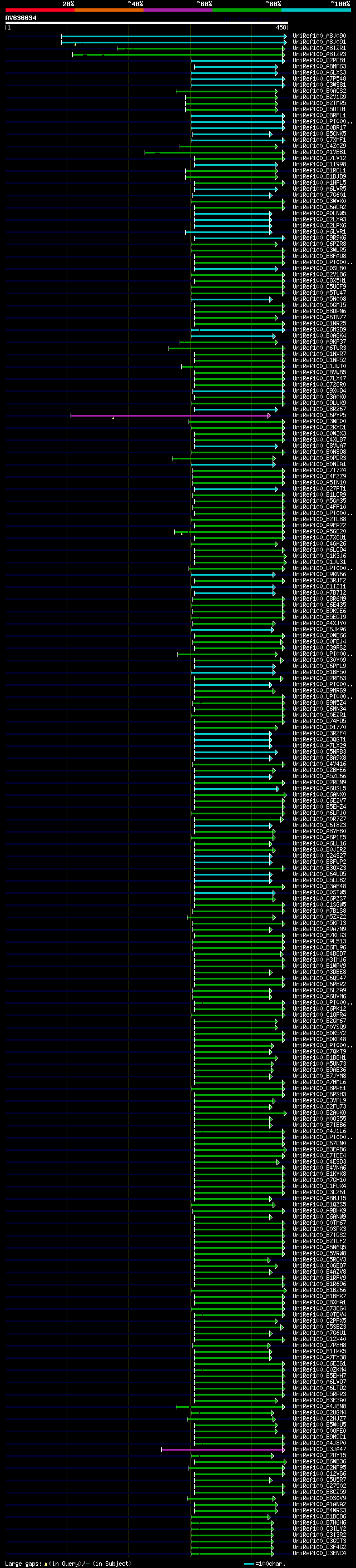Open hit UniRef100_Q27PT1
The height and width of the screenshot is (1568, 356).
click(319, 489)
